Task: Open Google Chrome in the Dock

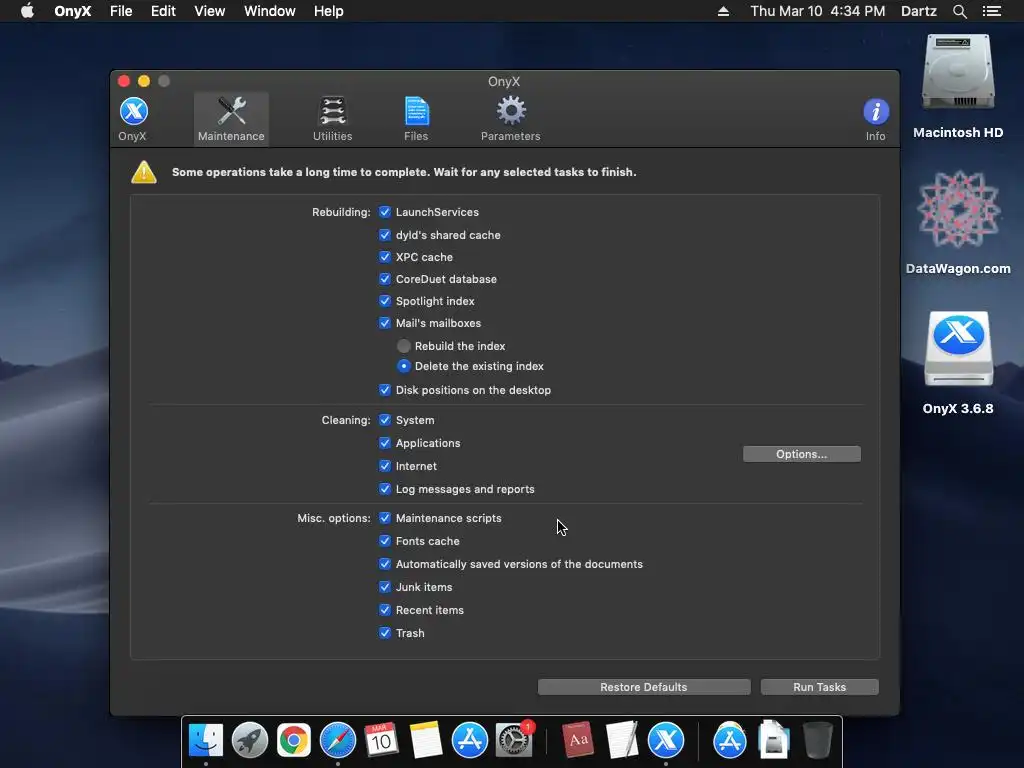Action: (294, 741)
